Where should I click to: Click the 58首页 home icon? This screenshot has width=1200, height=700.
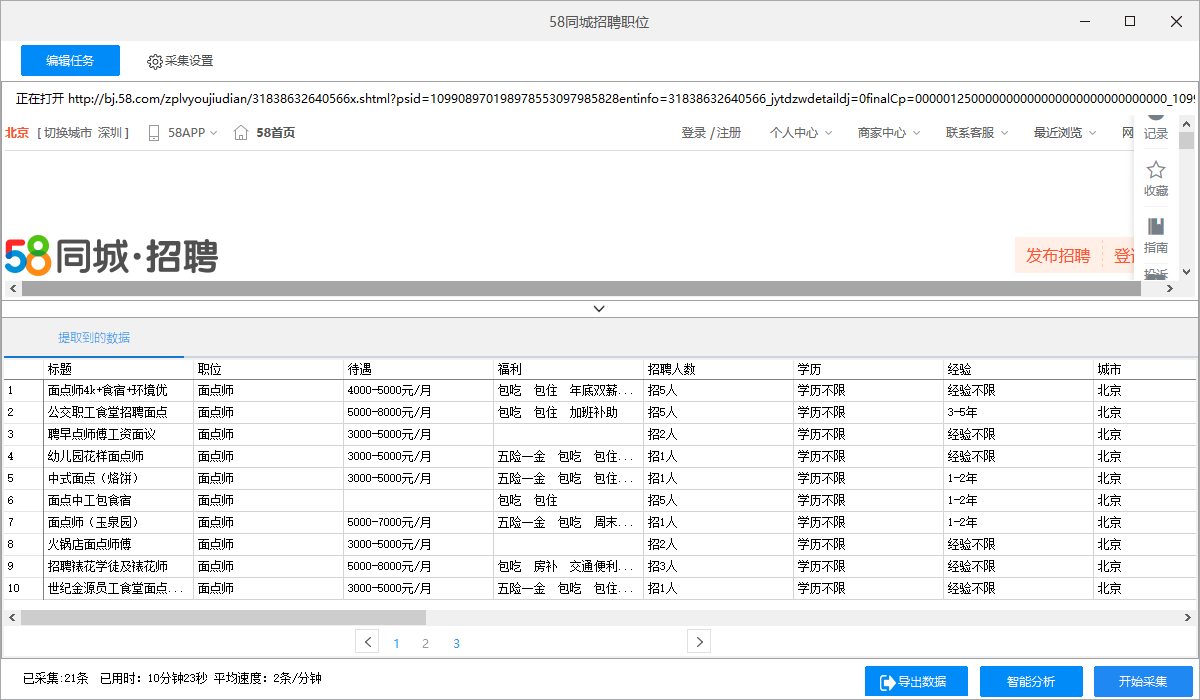pos(241,132)
